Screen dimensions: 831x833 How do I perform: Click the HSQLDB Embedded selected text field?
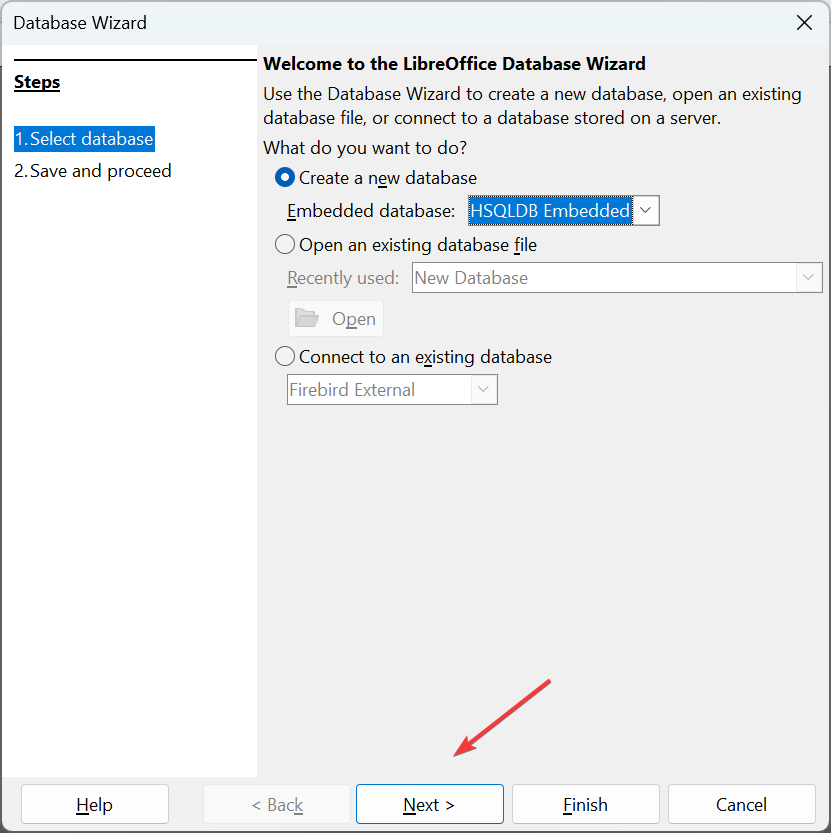550,210
